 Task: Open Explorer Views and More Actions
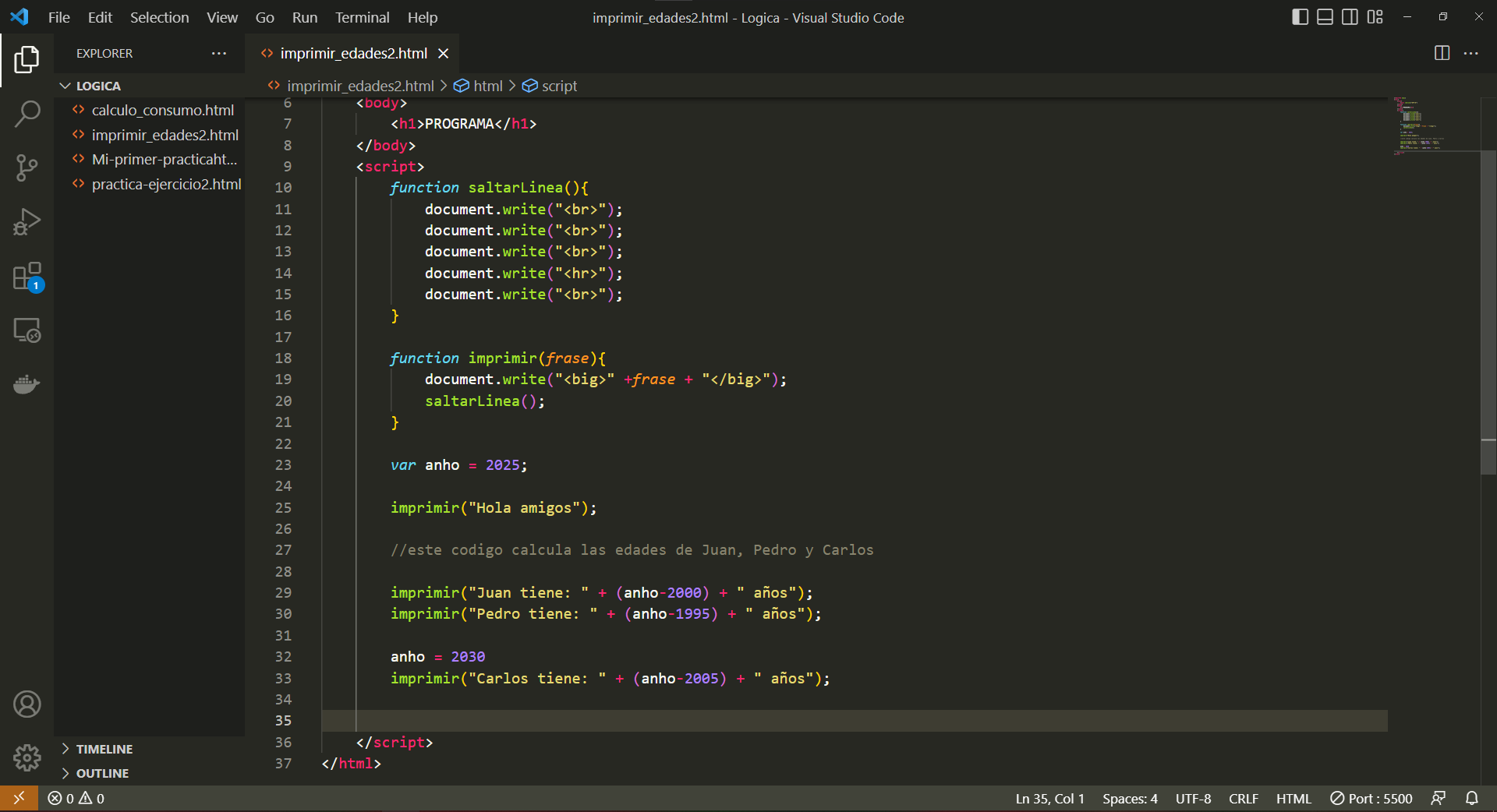[219, 53]
